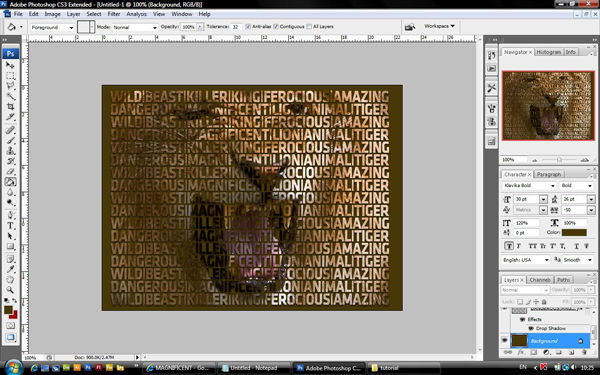
Task: Click the foreground color swatch in toolbox
Action: 8,310
